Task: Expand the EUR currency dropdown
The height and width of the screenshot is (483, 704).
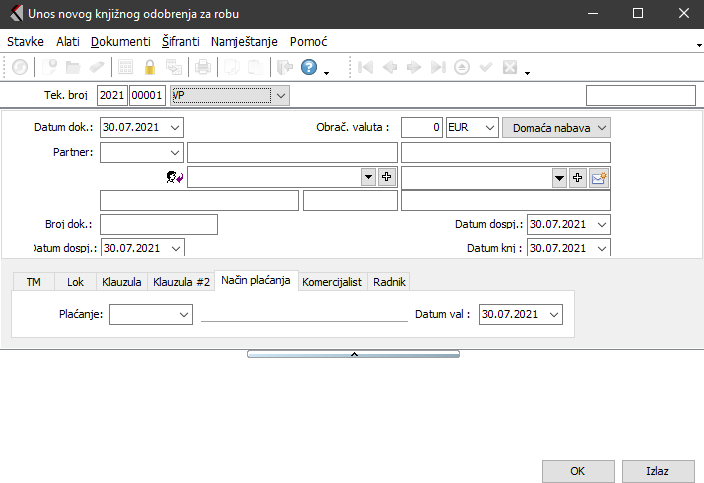Action: (488, 128)
